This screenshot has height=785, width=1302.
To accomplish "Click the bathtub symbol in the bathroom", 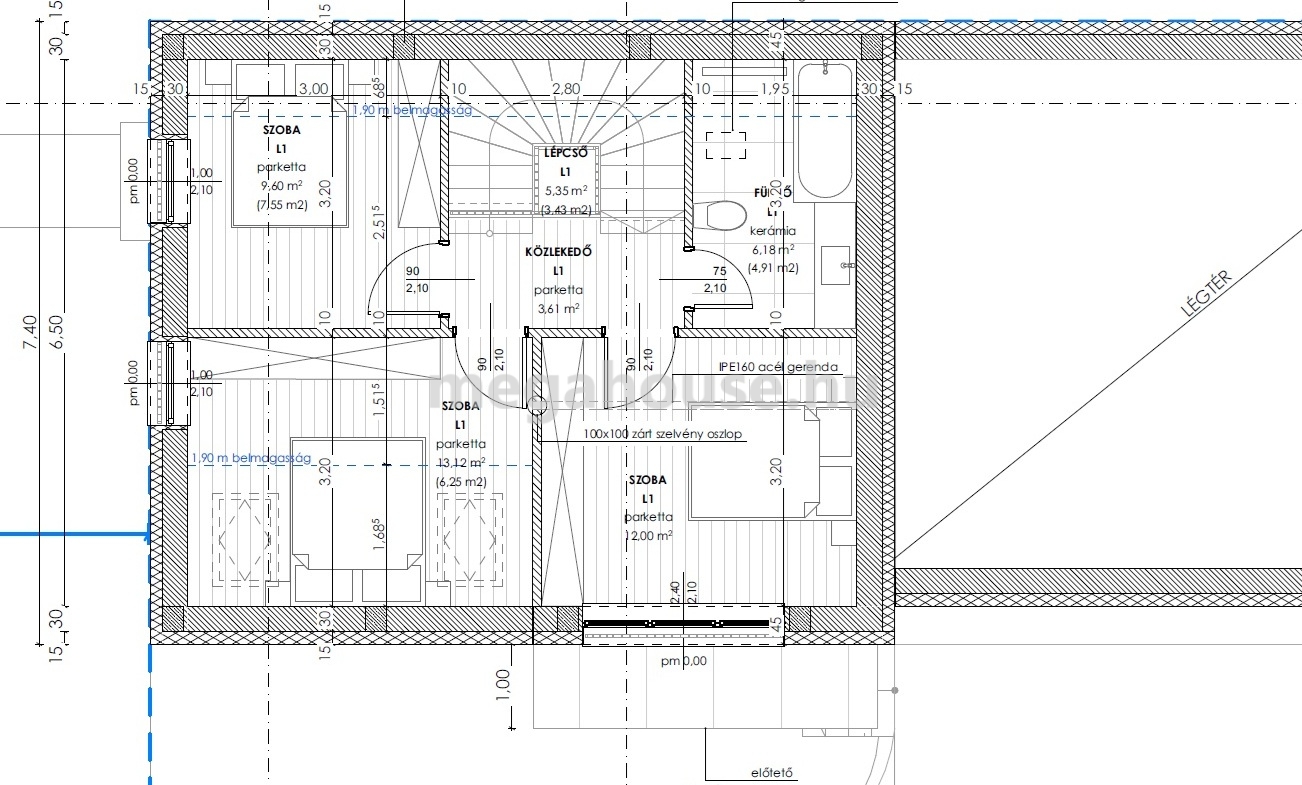I will (x=826, y=130).
